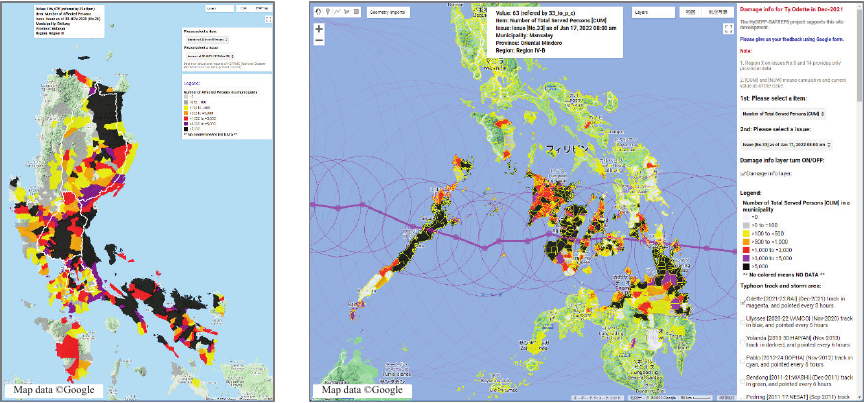Zoom out with the minus button
Screen dimensions: 864x403
[x=319, y=40]
